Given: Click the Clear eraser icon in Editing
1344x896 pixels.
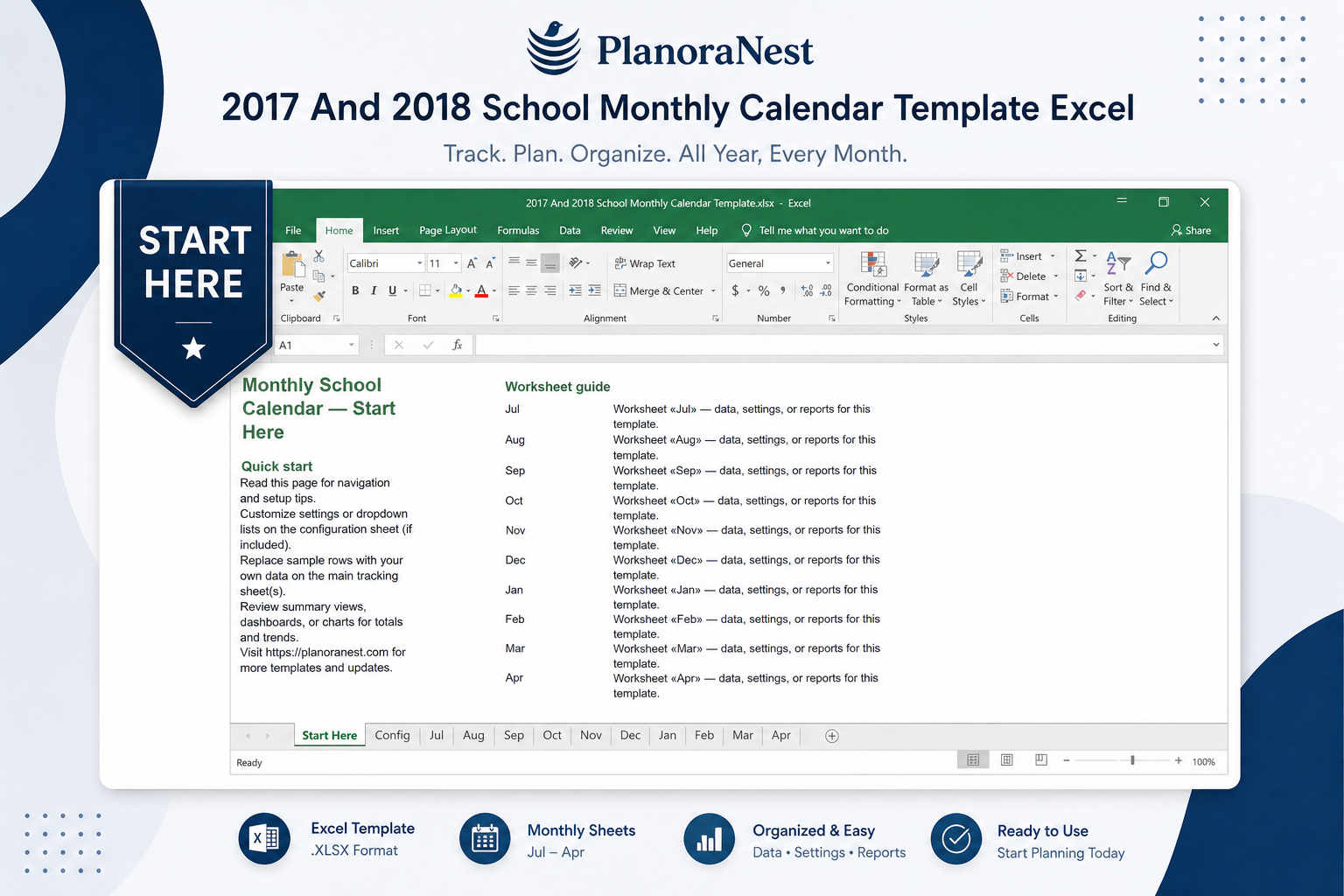Looking at the screenshot, I should [x=1081, y=296].
